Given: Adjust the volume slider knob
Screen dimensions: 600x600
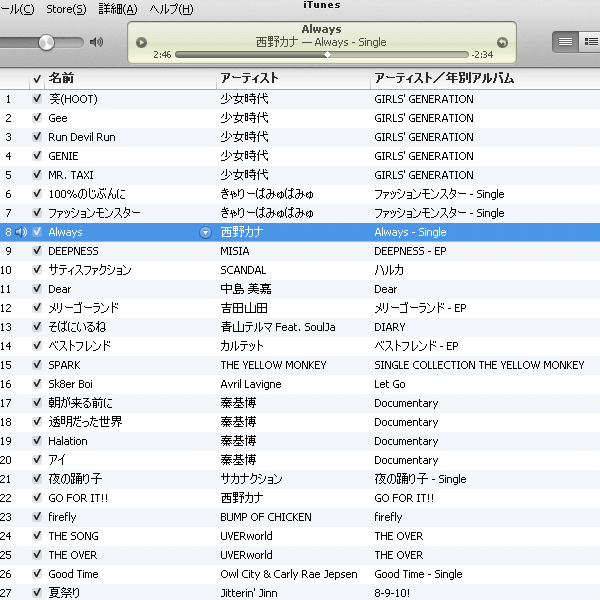Looking at the screenshot, I should click(46, 42).
